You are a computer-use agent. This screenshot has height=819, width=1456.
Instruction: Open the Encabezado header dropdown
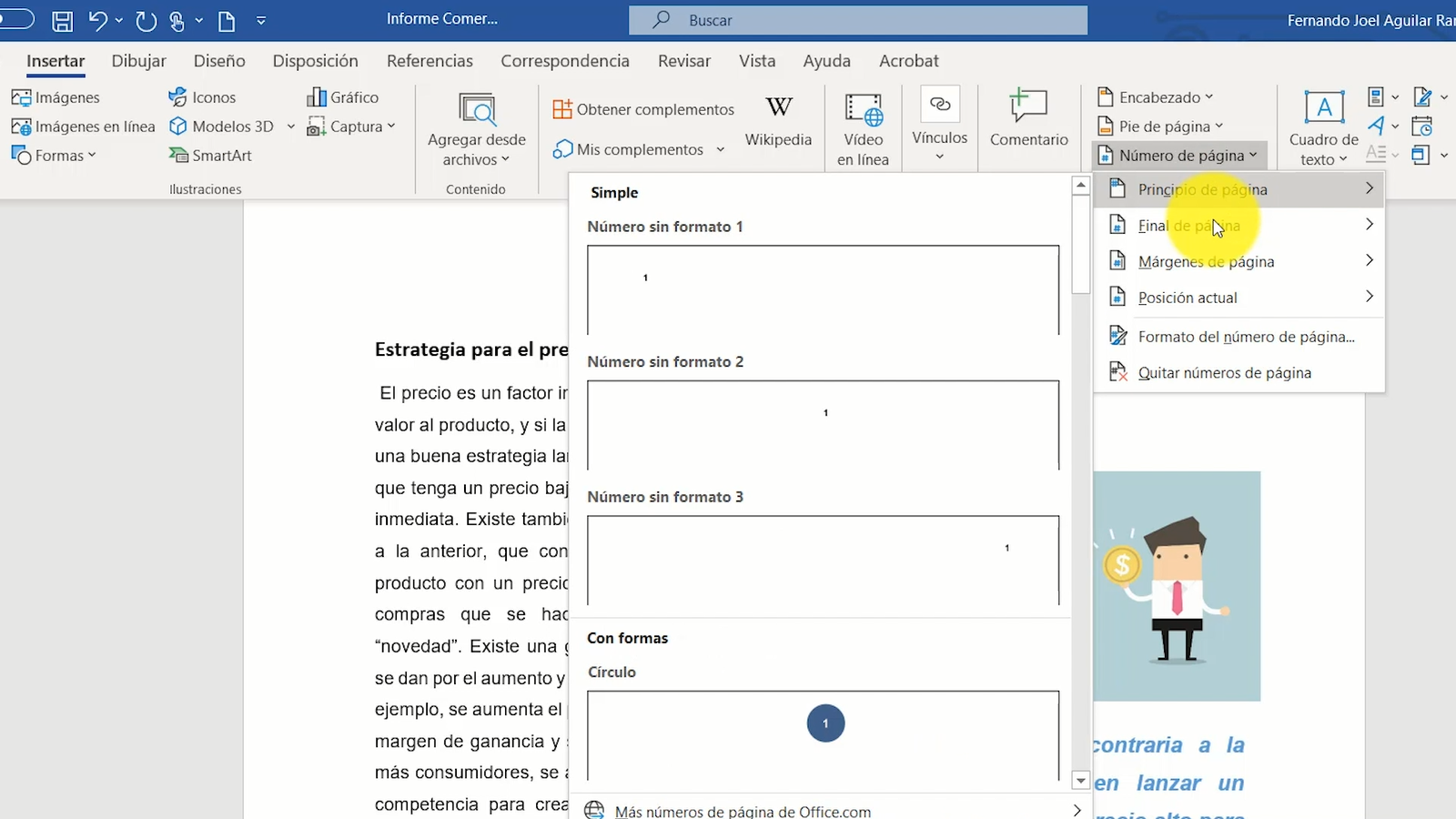pyautogui.click(x=1156, y=97)
